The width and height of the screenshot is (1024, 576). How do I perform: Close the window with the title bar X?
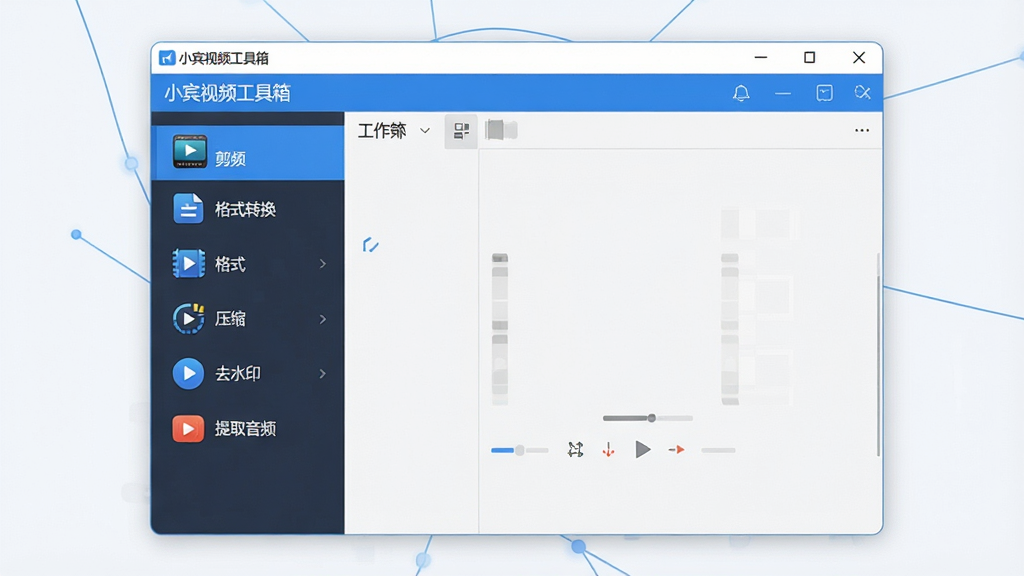pos(859,57)
